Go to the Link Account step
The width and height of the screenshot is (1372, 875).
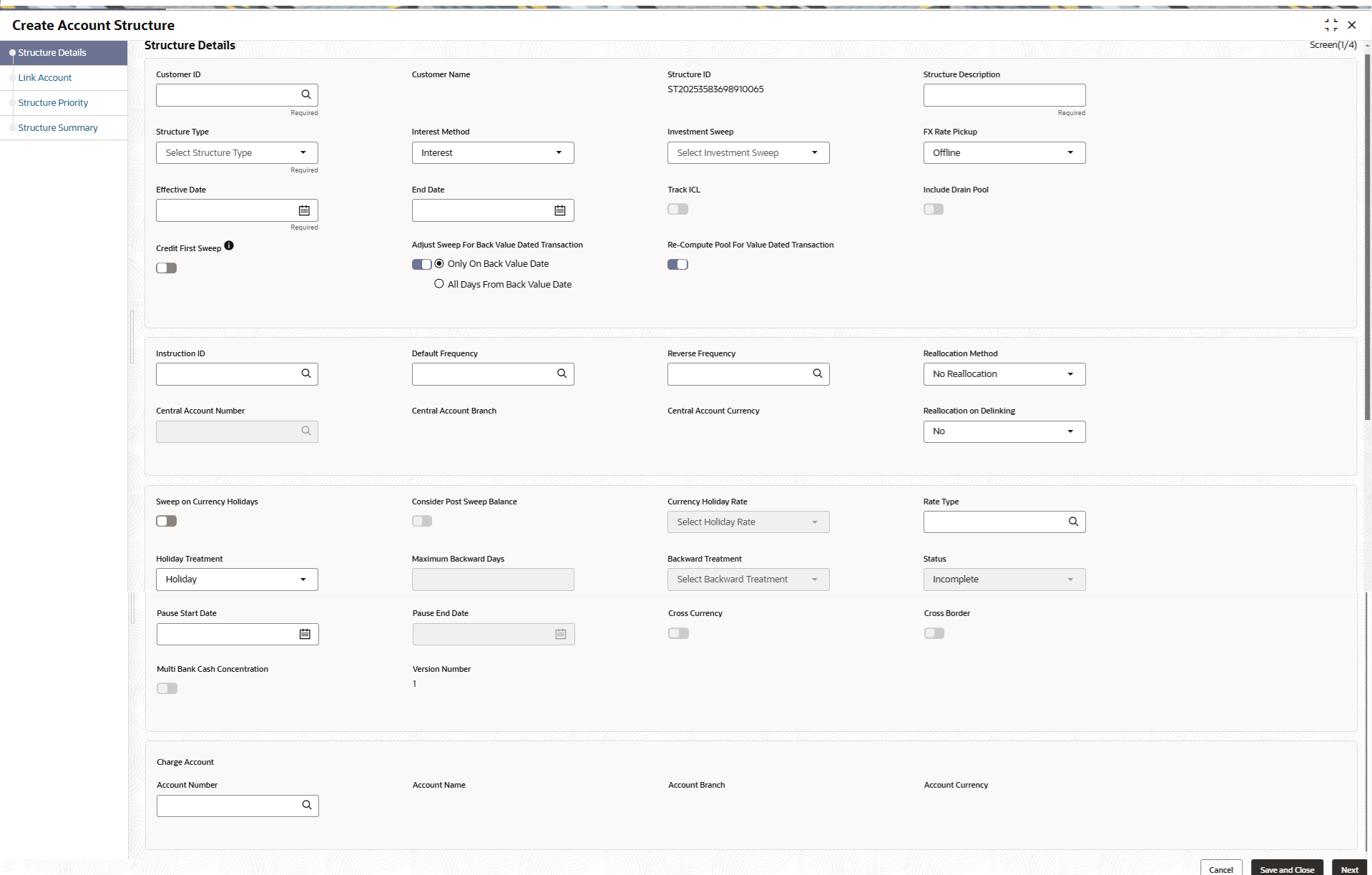coord(45,78)
